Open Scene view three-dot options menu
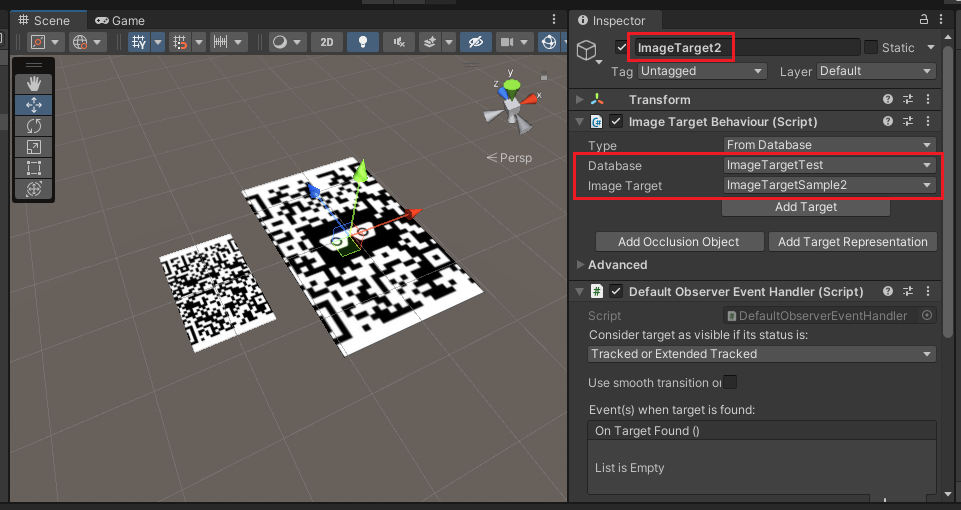Screen dimensions: 961x510 click(x=554, y=20)
